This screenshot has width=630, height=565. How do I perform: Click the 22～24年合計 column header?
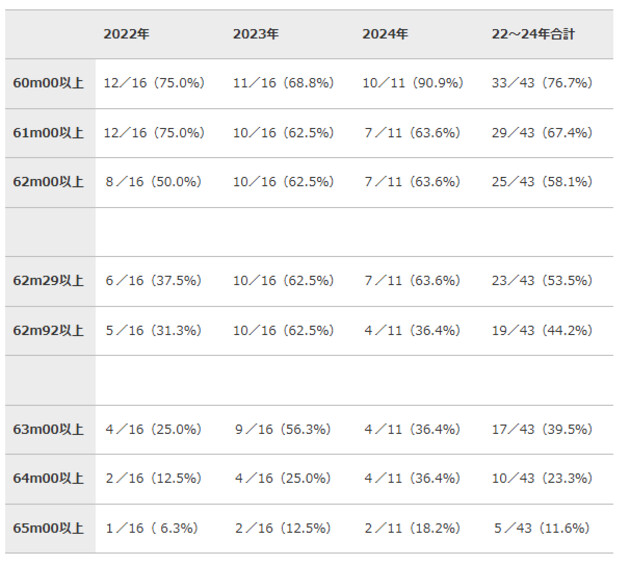click(532, 34)
